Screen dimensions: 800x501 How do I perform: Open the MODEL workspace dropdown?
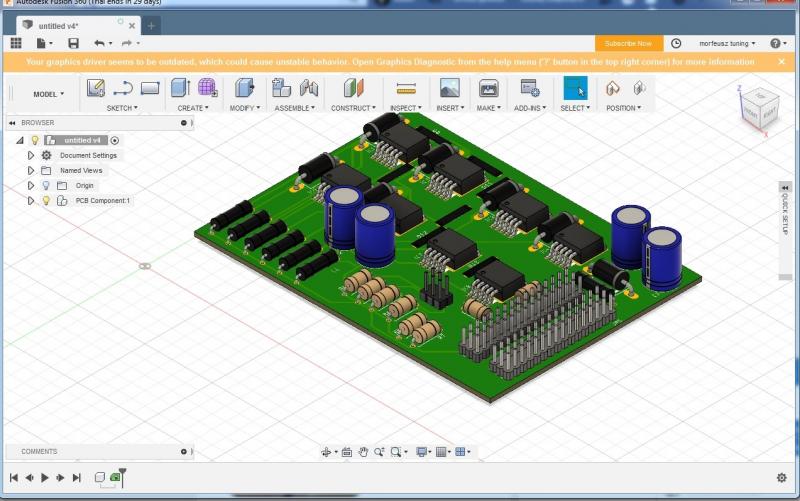click(48, 94)
